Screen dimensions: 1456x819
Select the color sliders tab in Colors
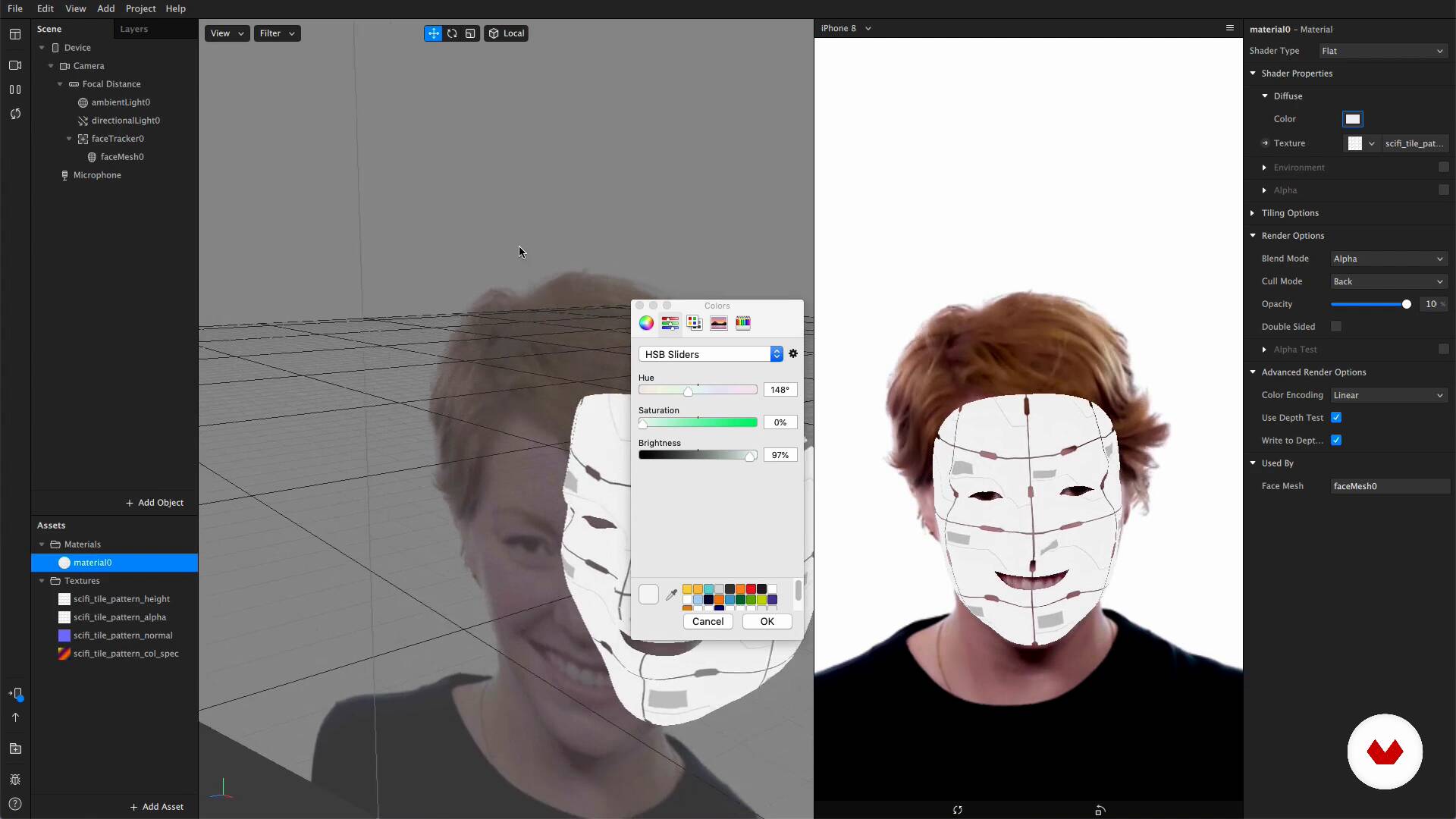670,323
